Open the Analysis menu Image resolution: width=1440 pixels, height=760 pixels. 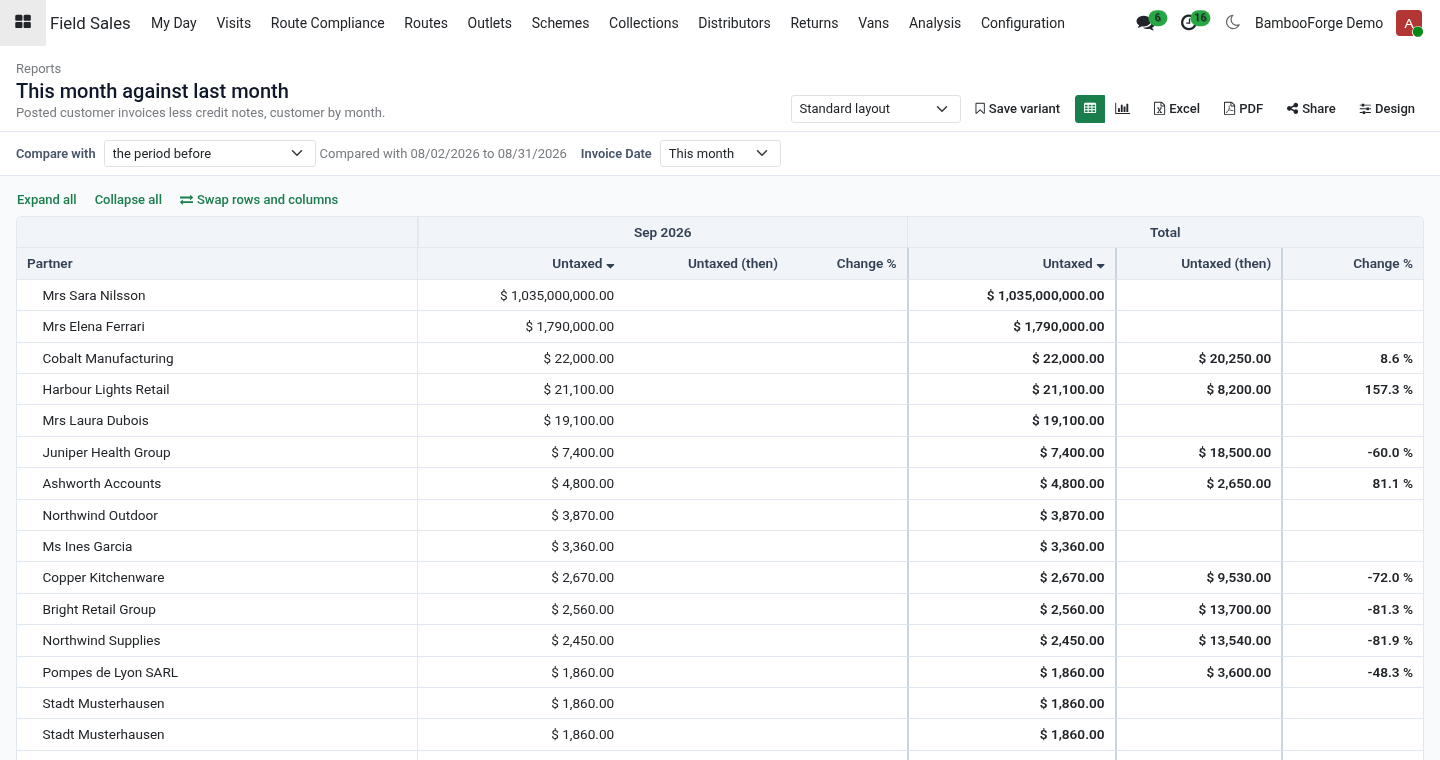pyautogui.click(x=935, y=23)
